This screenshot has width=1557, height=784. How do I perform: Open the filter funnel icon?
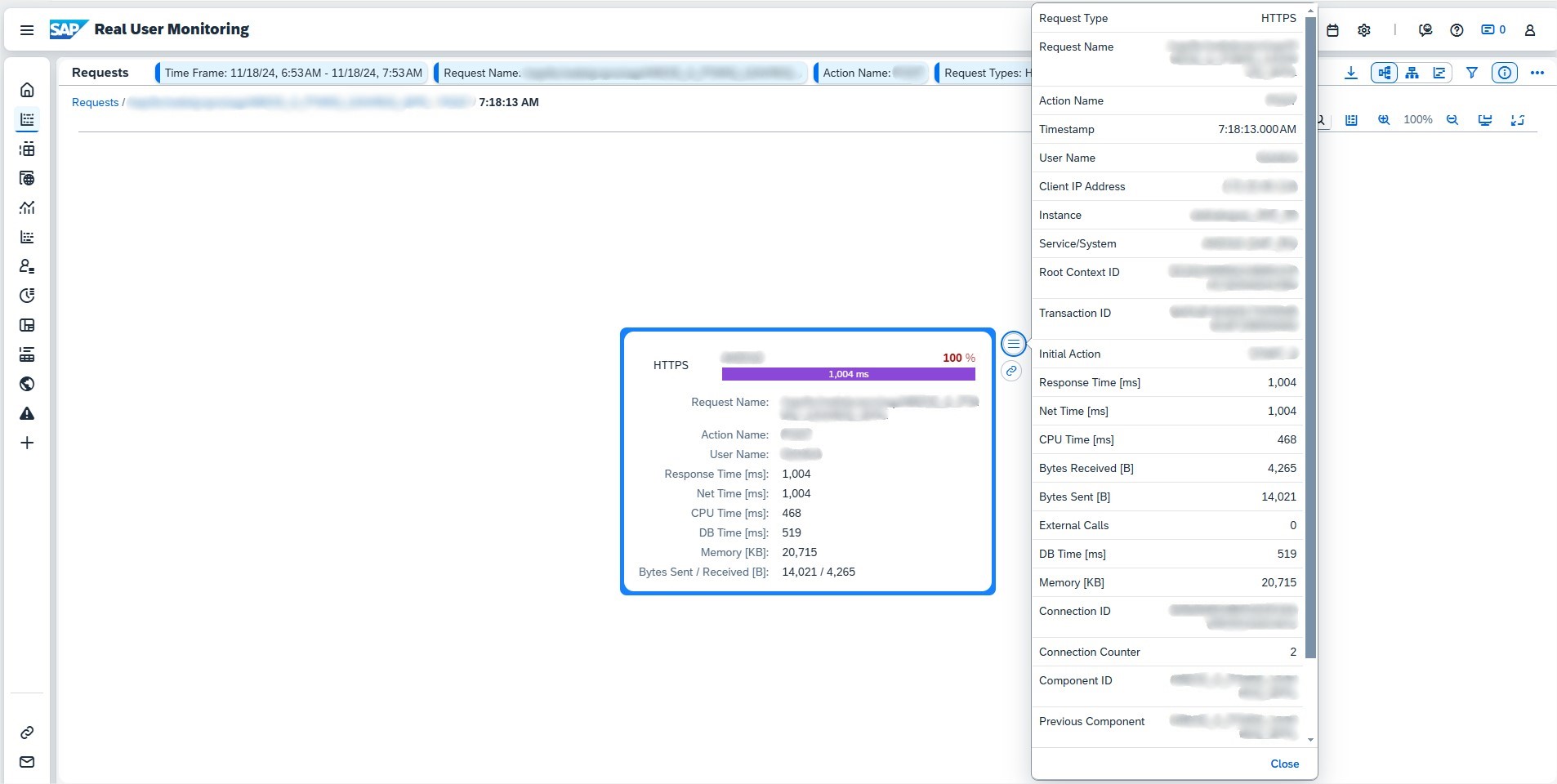tap(1471, 73)
